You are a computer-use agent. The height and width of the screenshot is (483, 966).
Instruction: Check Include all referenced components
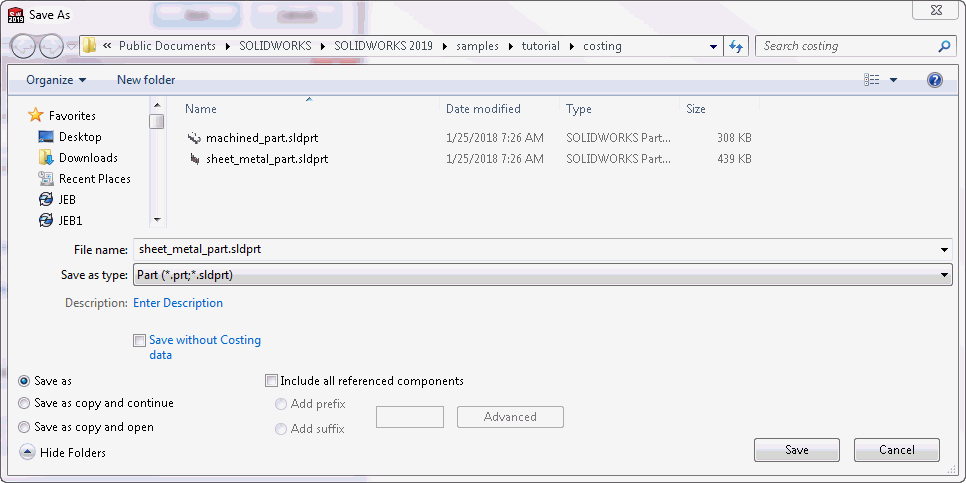271,381
